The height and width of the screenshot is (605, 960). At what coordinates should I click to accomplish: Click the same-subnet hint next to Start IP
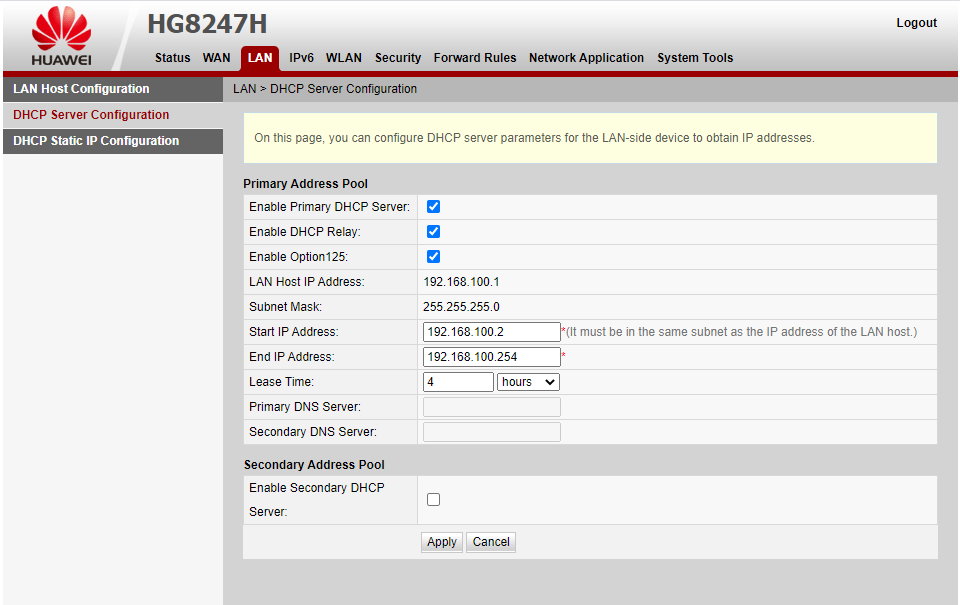(741, 332)
